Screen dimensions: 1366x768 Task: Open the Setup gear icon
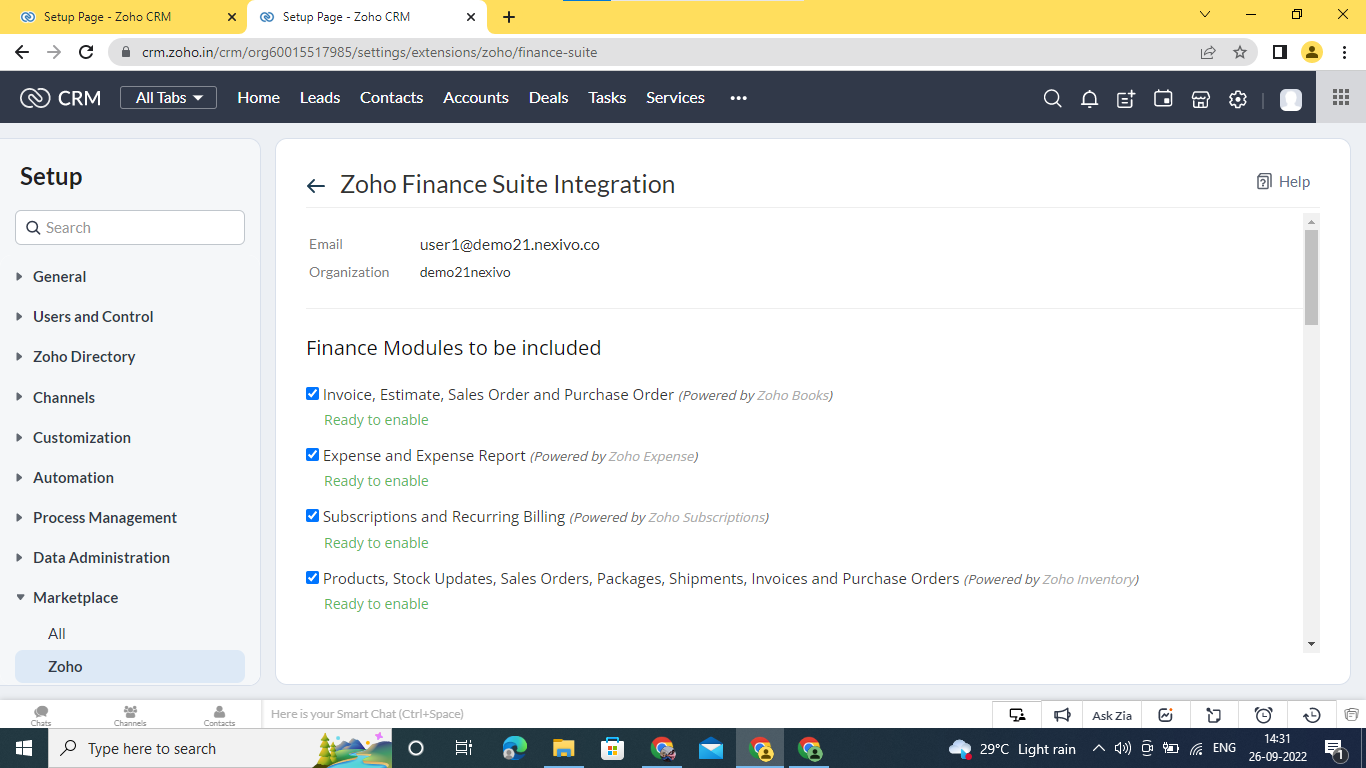tap(1238, 98)
